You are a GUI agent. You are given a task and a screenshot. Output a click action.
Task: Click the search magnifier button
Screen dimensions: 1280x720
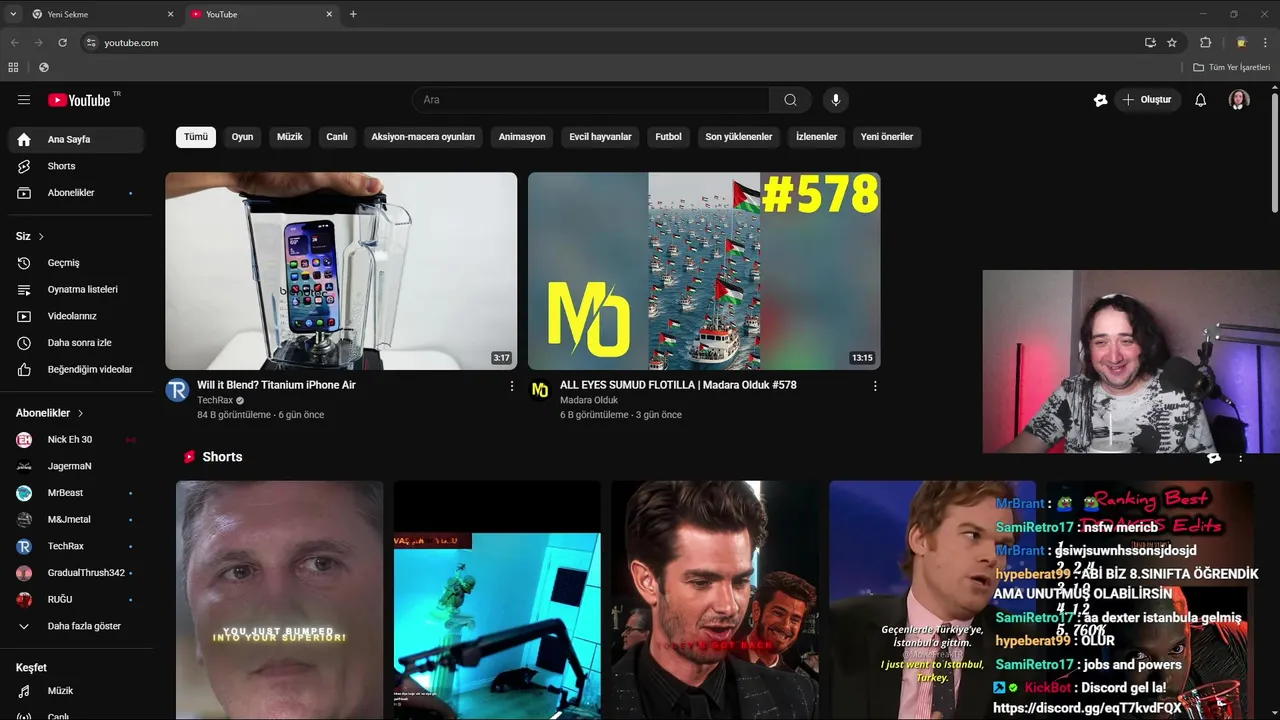pyautogui.click(x=790, y=100)
